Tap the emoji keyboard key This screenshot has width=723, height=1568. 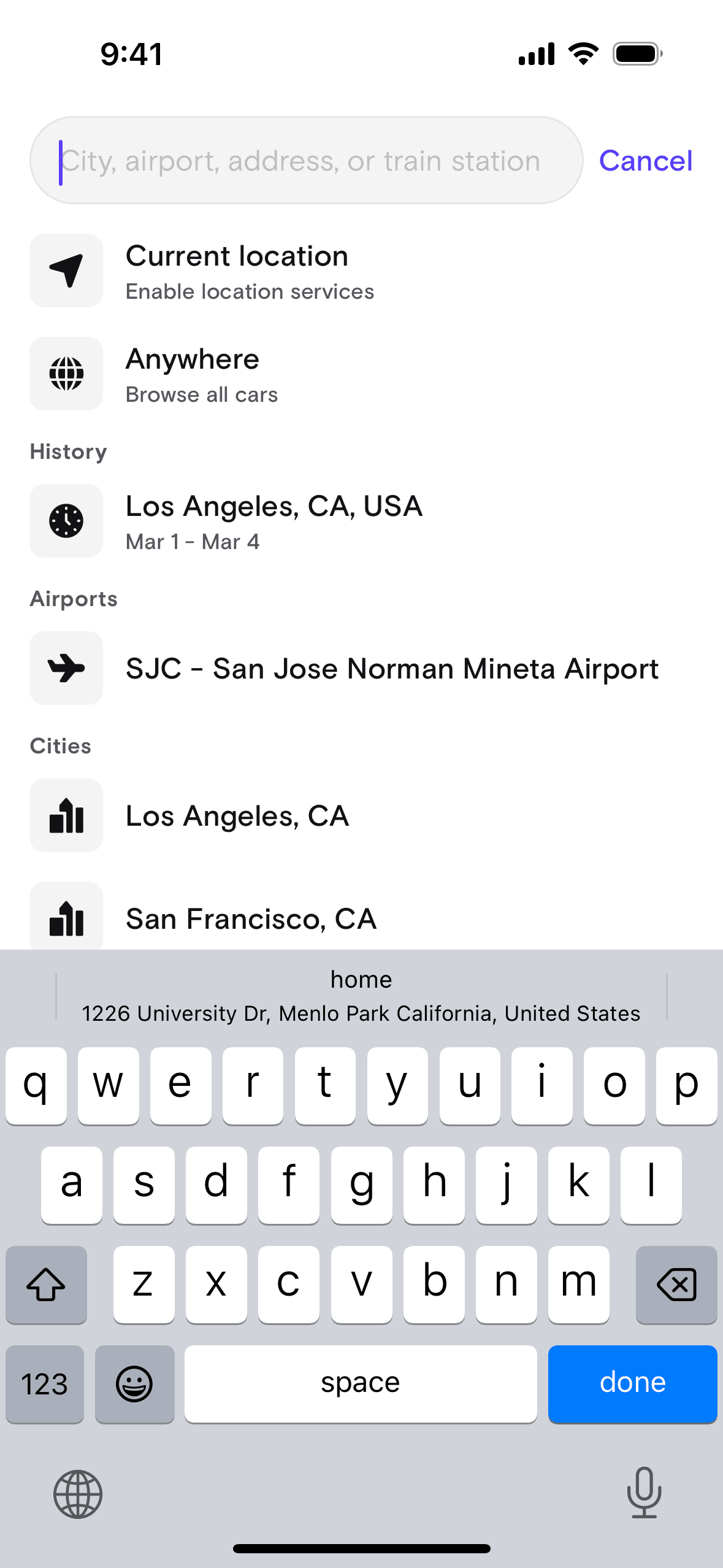click(135, 1384)
